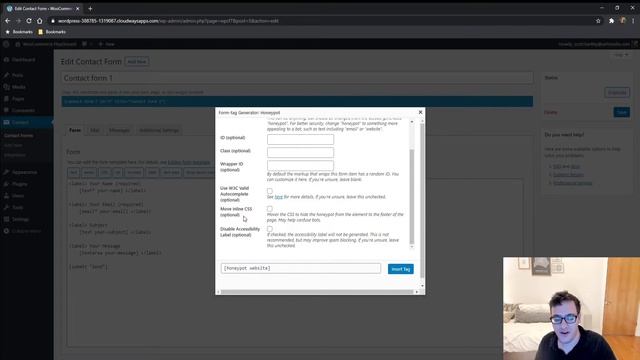
Task: Tick the Move inline CSS checkbox
Action: click(270, 209)
